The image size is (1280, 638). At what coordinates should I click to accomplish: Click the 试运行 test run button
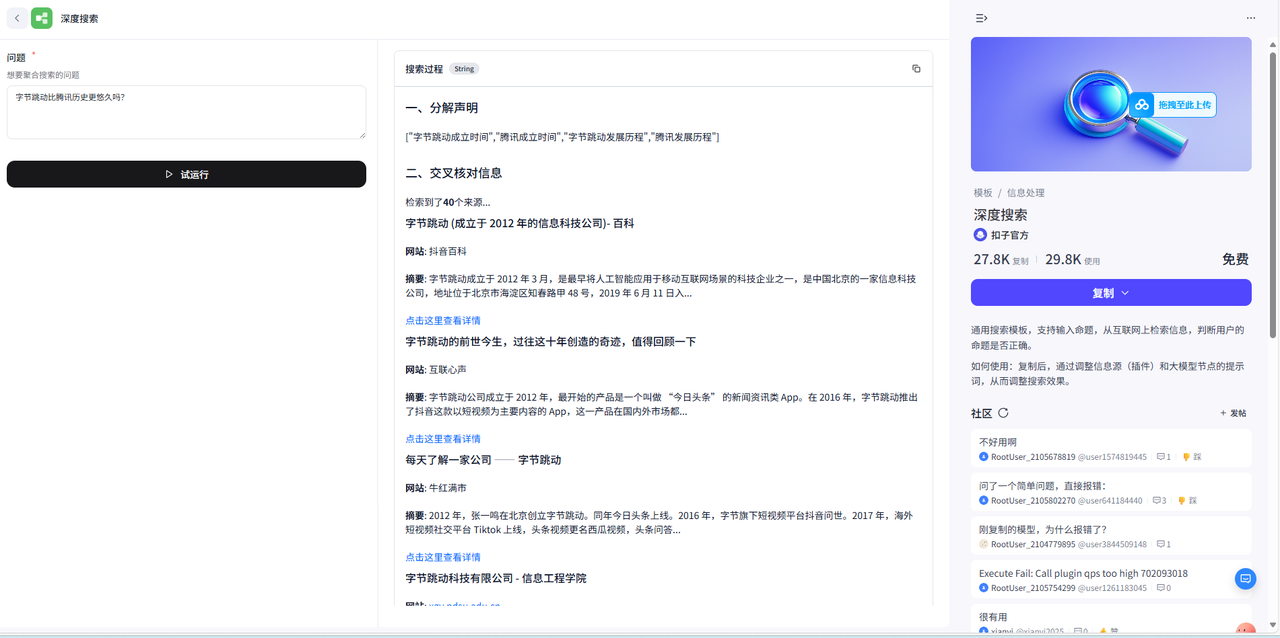coord(186,174)
